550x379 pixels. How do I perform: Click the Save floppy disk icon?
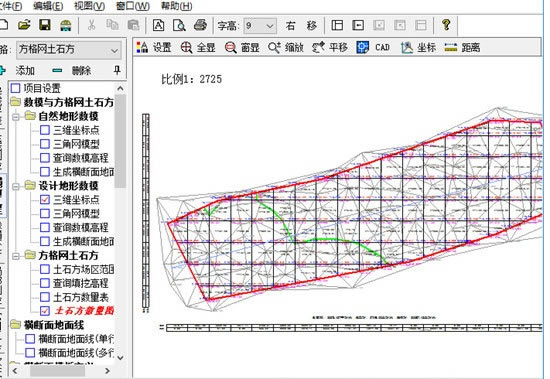45,25
